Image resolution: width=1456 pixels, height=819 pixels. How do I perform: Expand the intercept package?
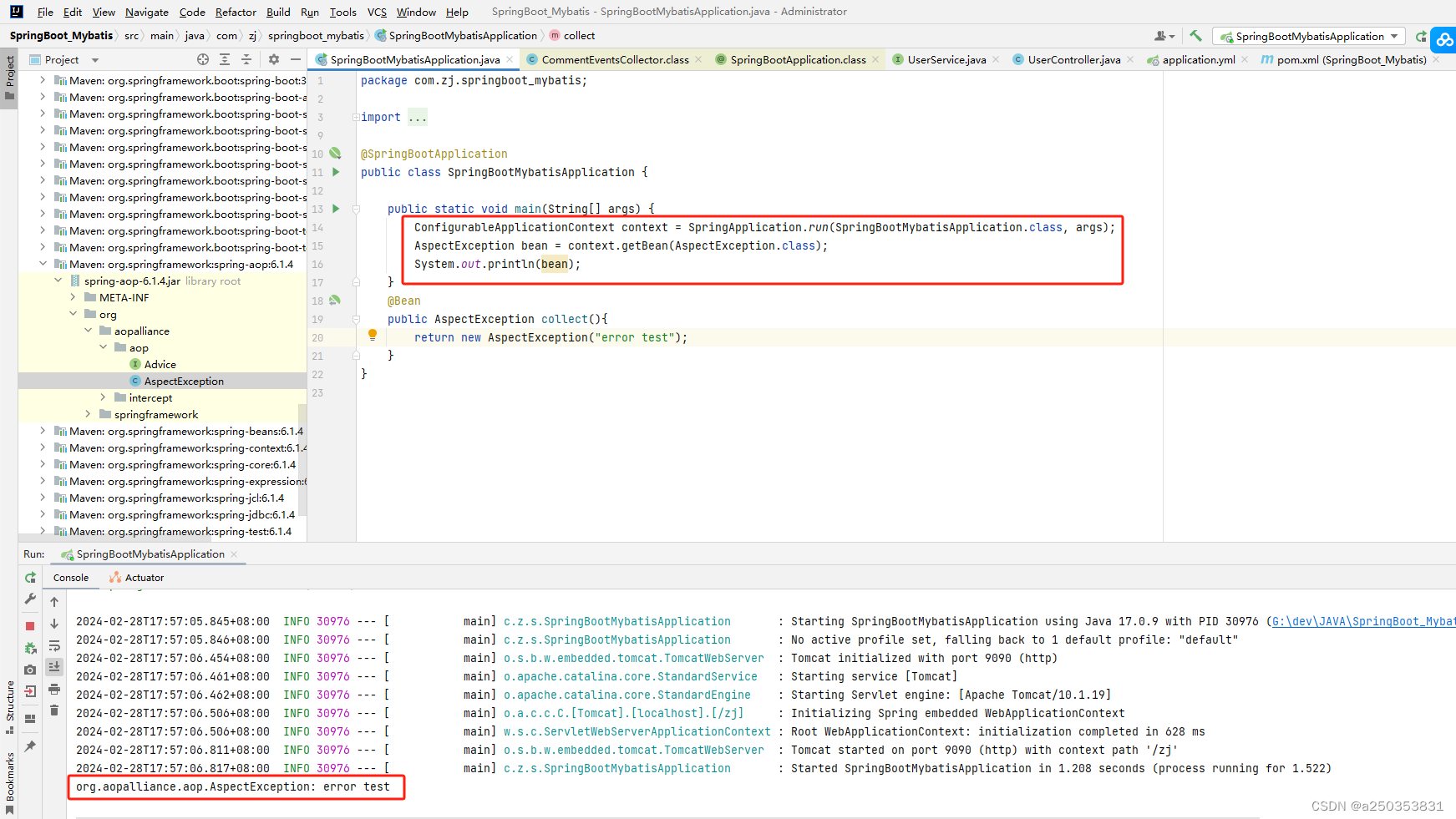click(103, 397)
